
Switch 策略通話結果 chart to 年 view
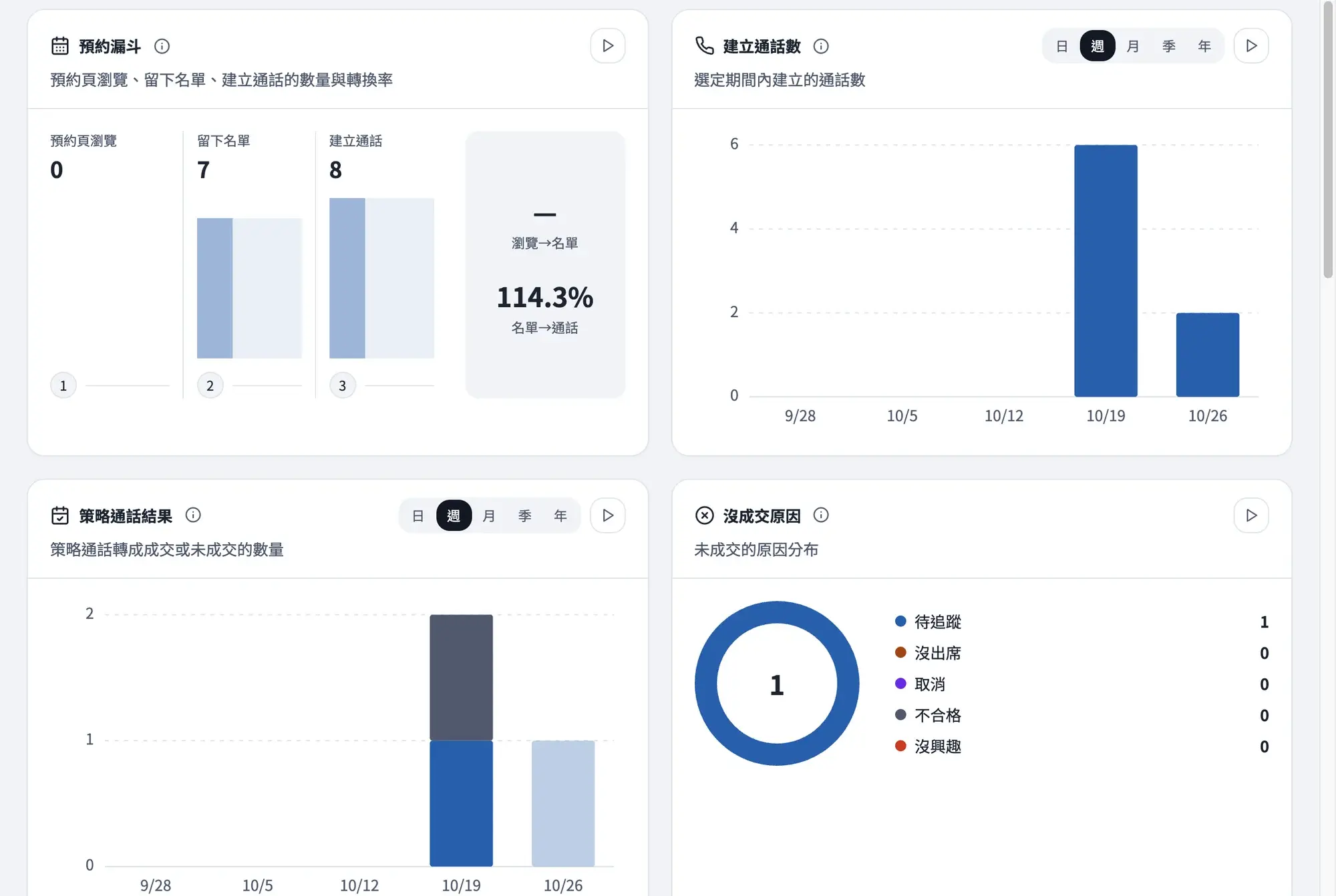click(x=560, y=515)
